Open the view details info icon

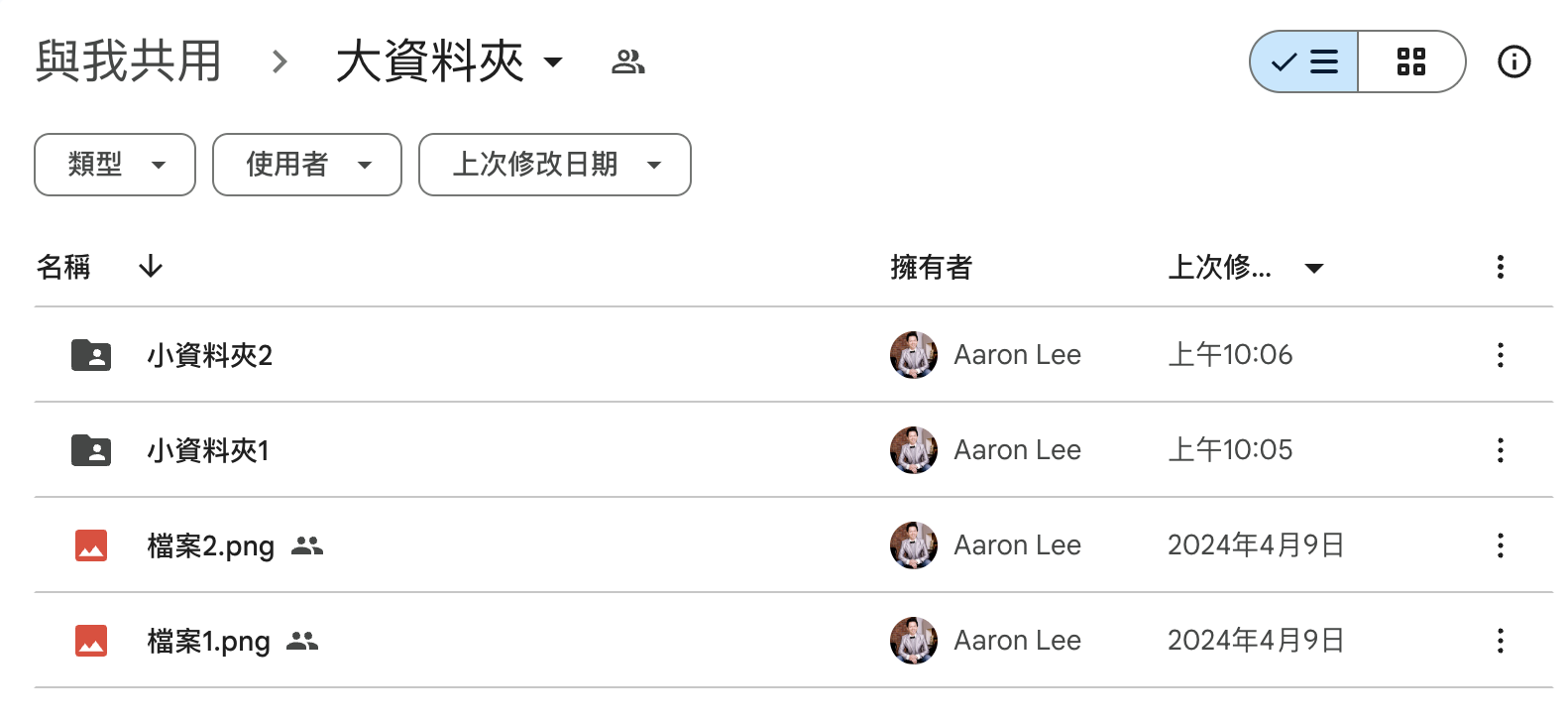tap(1513, 61)
